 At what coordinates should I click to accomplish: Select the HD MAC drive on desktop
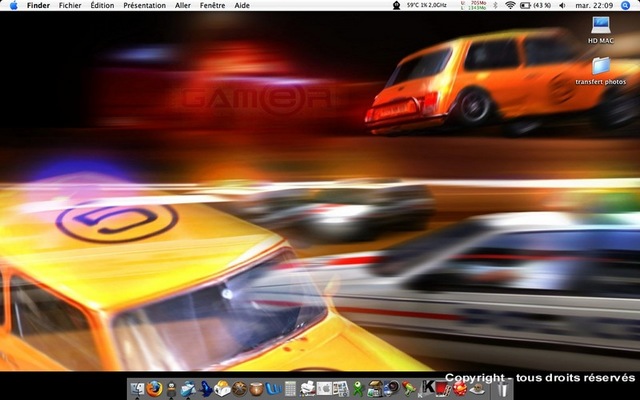point(600,30)
